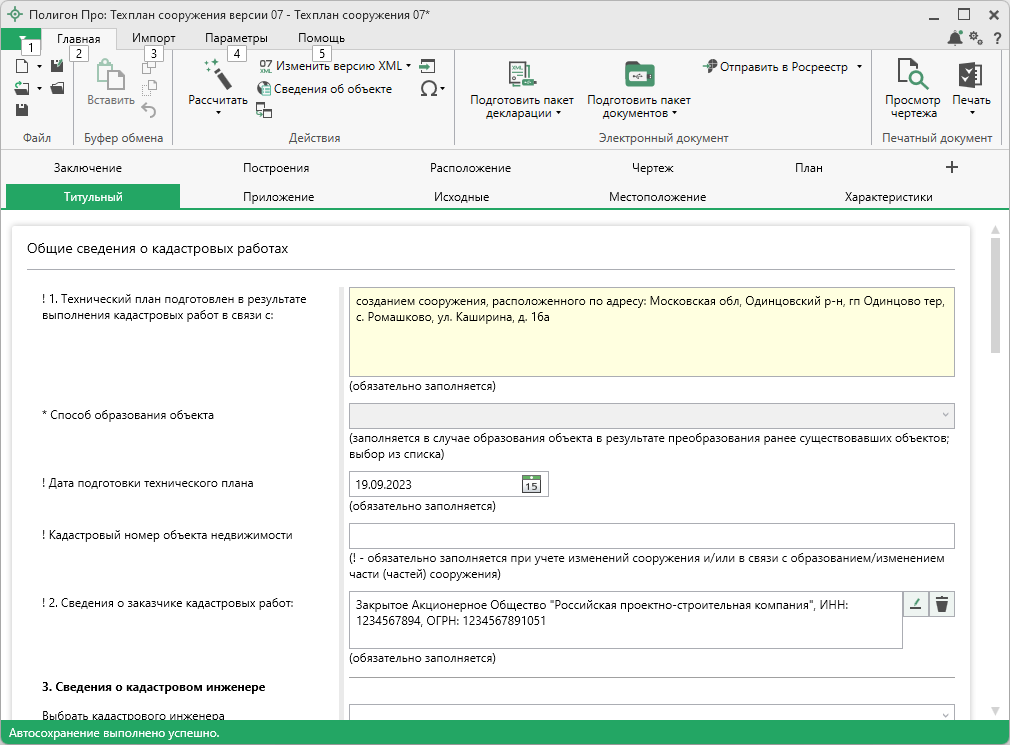Click the Печать icon

(970, 75)
